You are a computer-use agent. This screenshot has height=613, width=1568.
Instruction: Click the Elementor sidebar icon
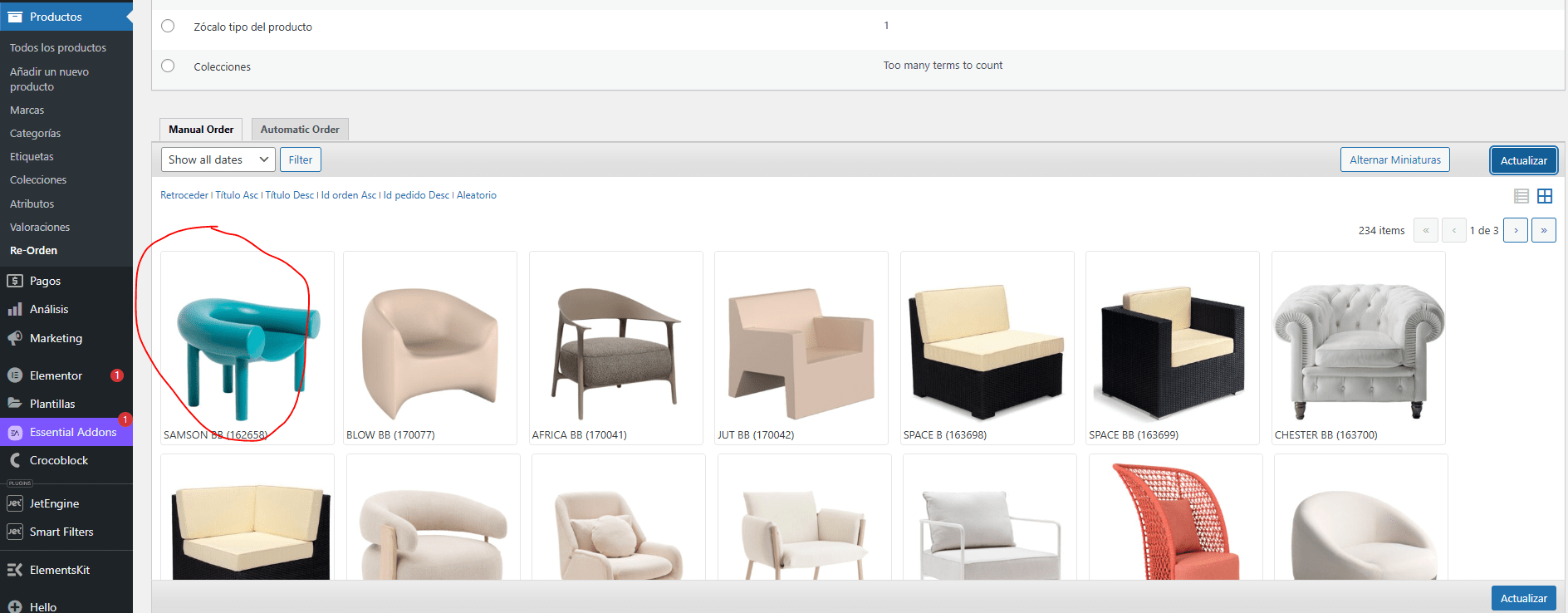coord(15,375)
